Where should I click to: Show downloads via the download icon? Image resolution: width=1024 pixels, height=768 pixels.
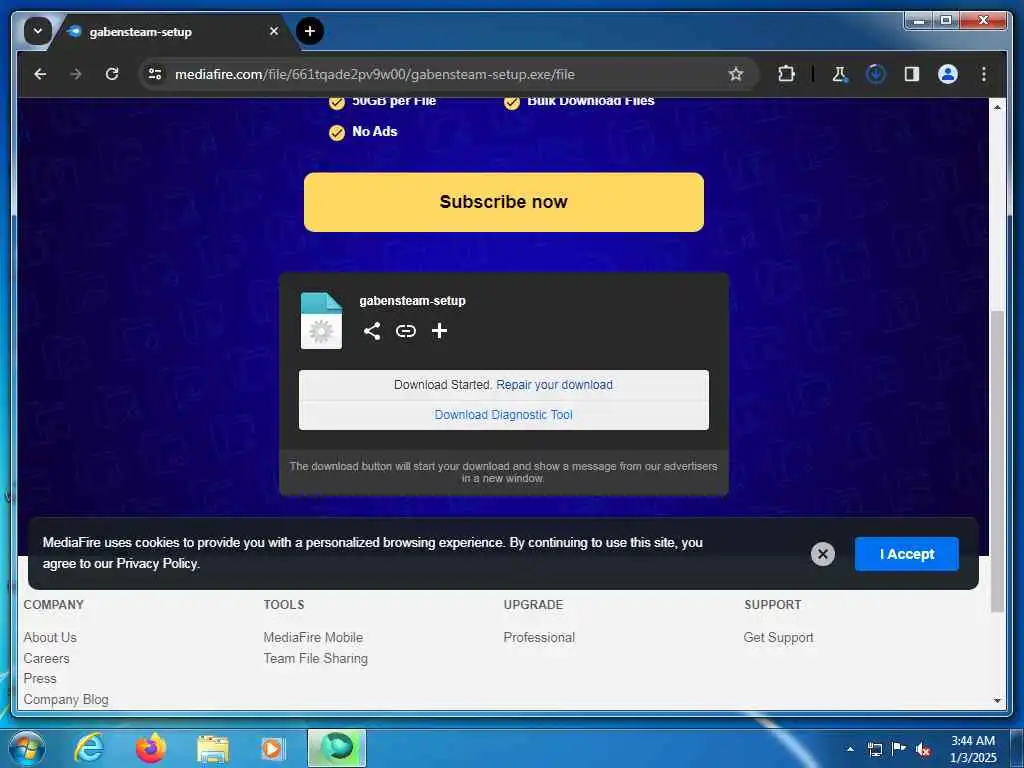tap(876, 74)
